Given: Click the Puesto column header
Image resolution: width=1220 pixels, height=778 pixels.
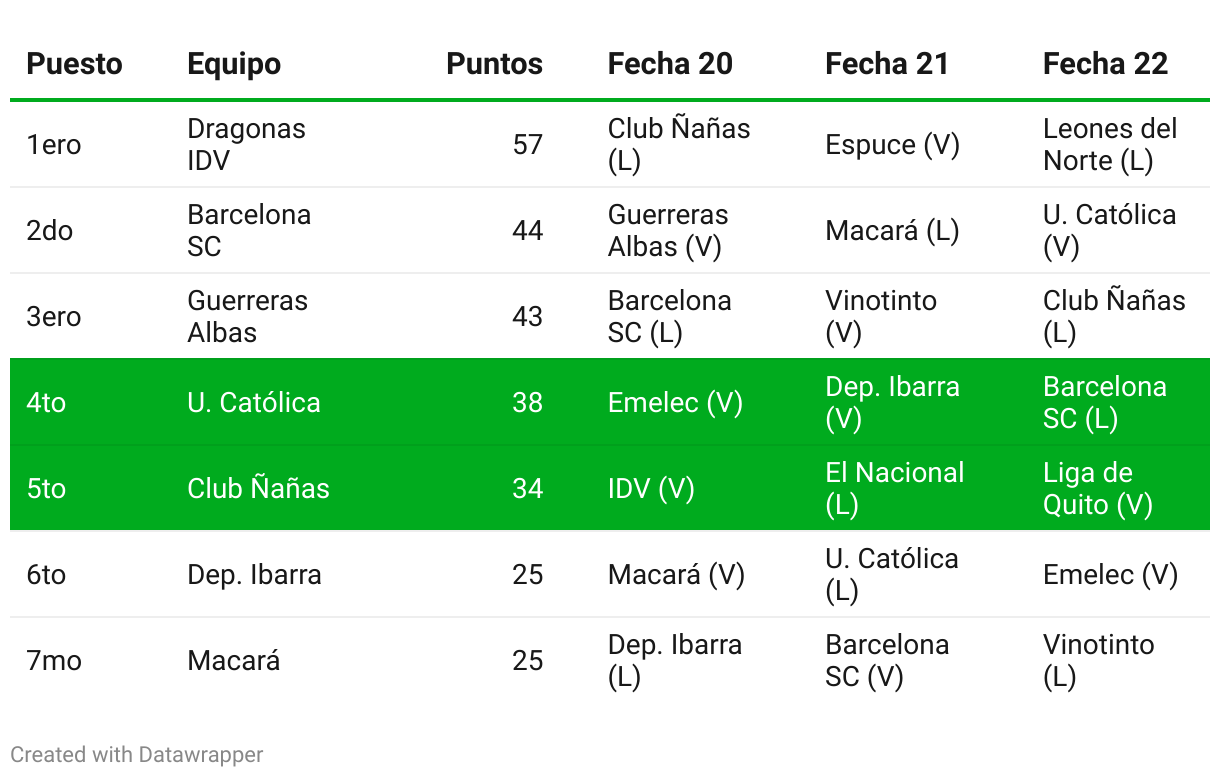Looking at the screenshot, I should (74, 64).
